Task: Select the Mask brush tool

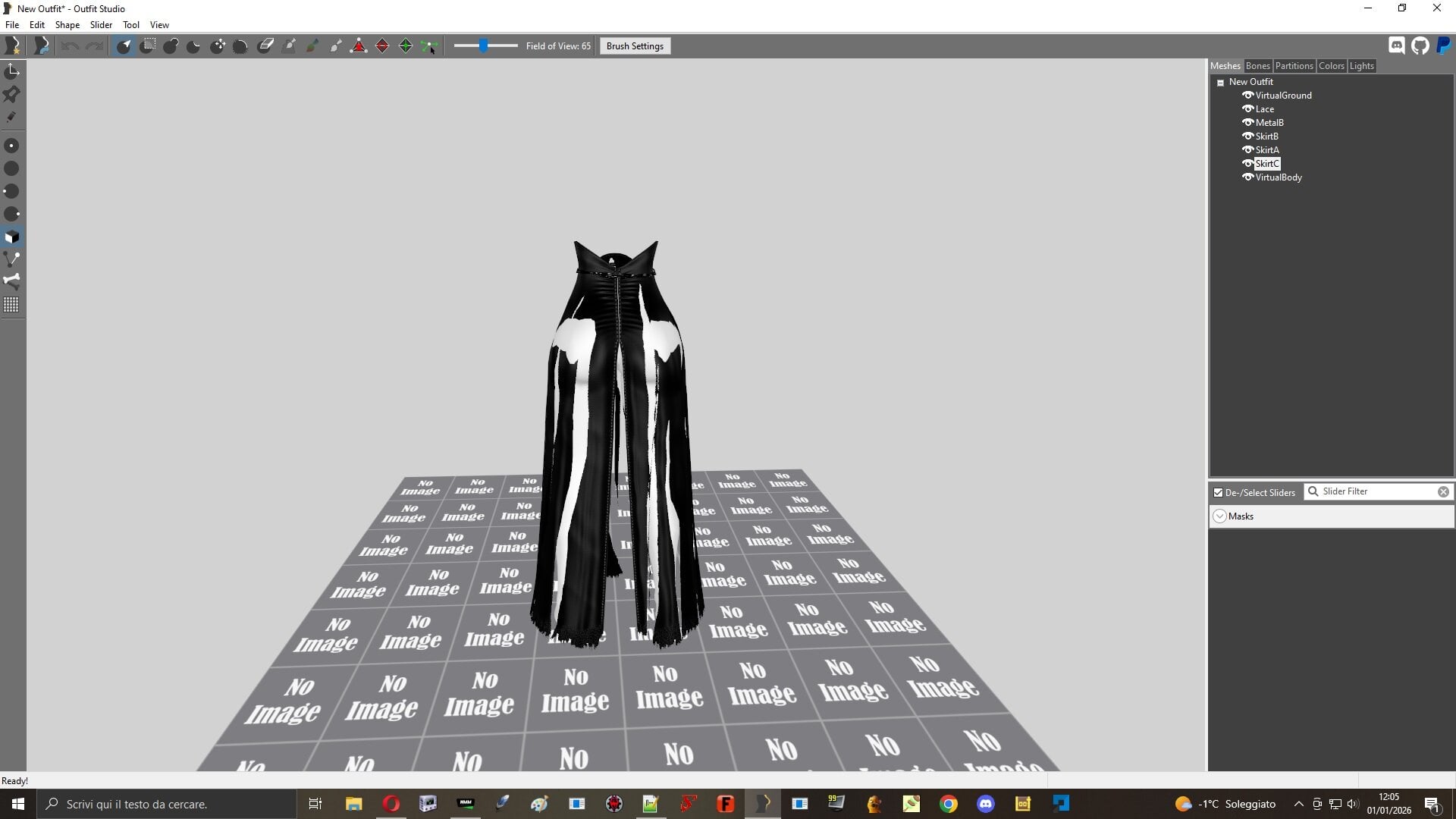Action: click(148, 46)
